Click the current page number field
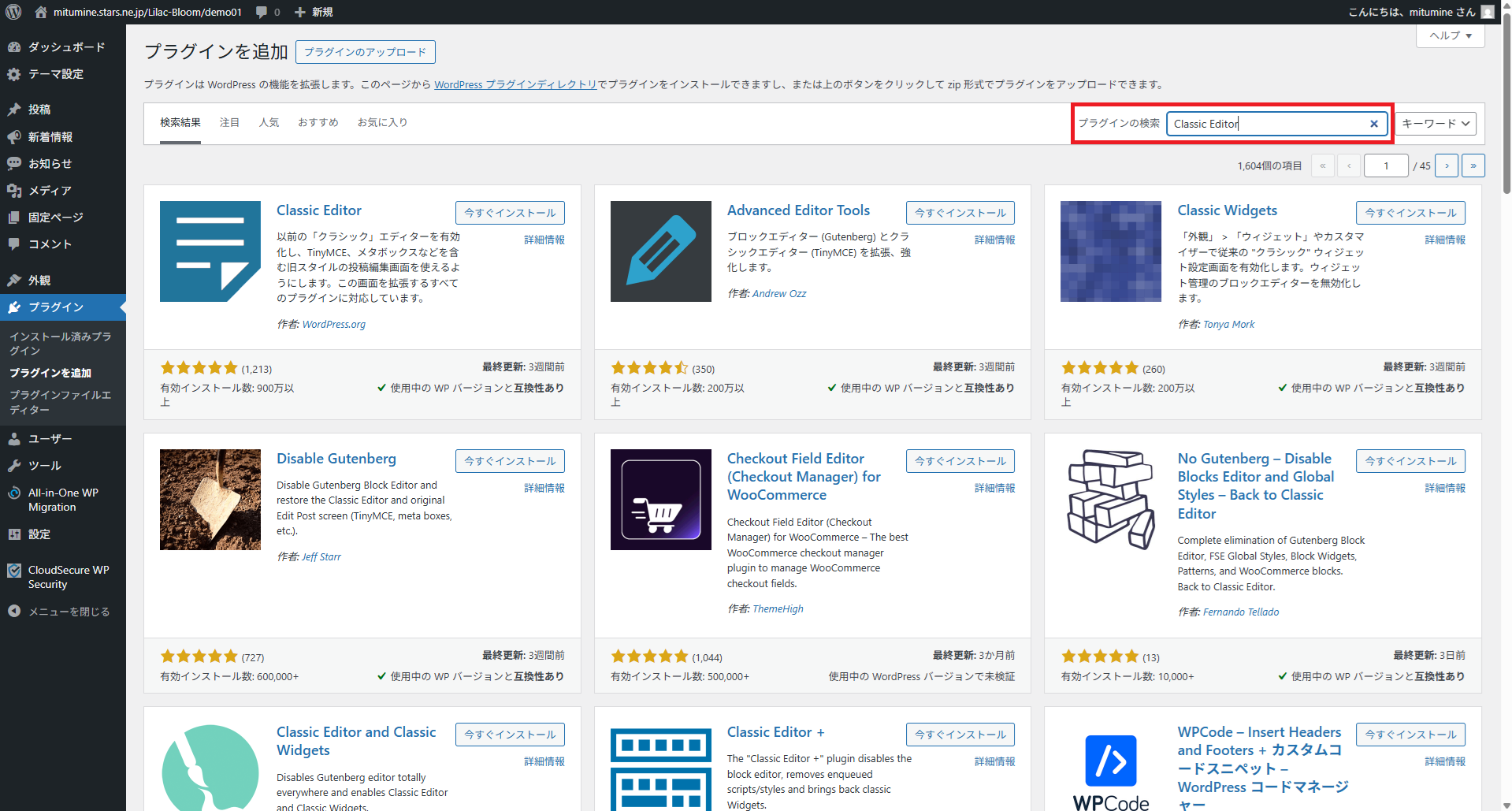 click(1385, 166)
